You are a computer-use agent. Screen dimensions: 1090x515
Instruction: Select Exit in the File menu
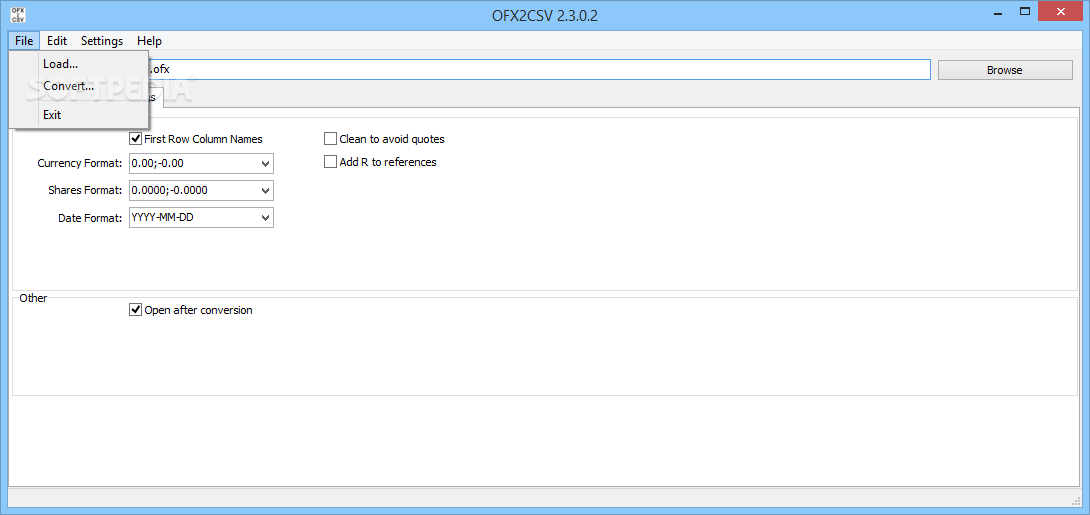tap(79, 115)
